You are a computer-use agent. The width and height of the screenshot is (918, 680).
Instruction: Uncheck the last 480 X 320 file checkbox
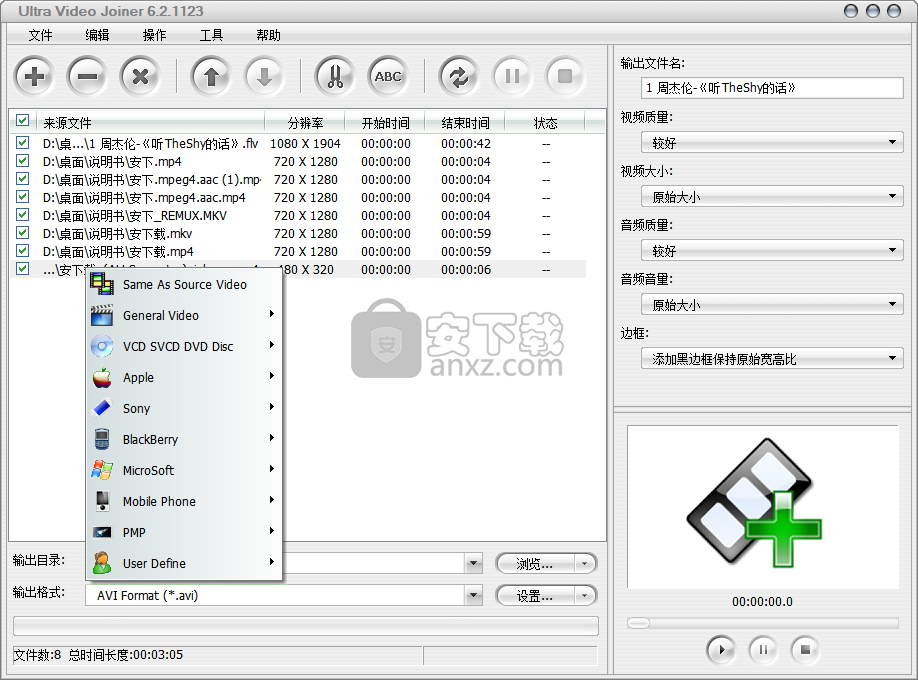23,269
